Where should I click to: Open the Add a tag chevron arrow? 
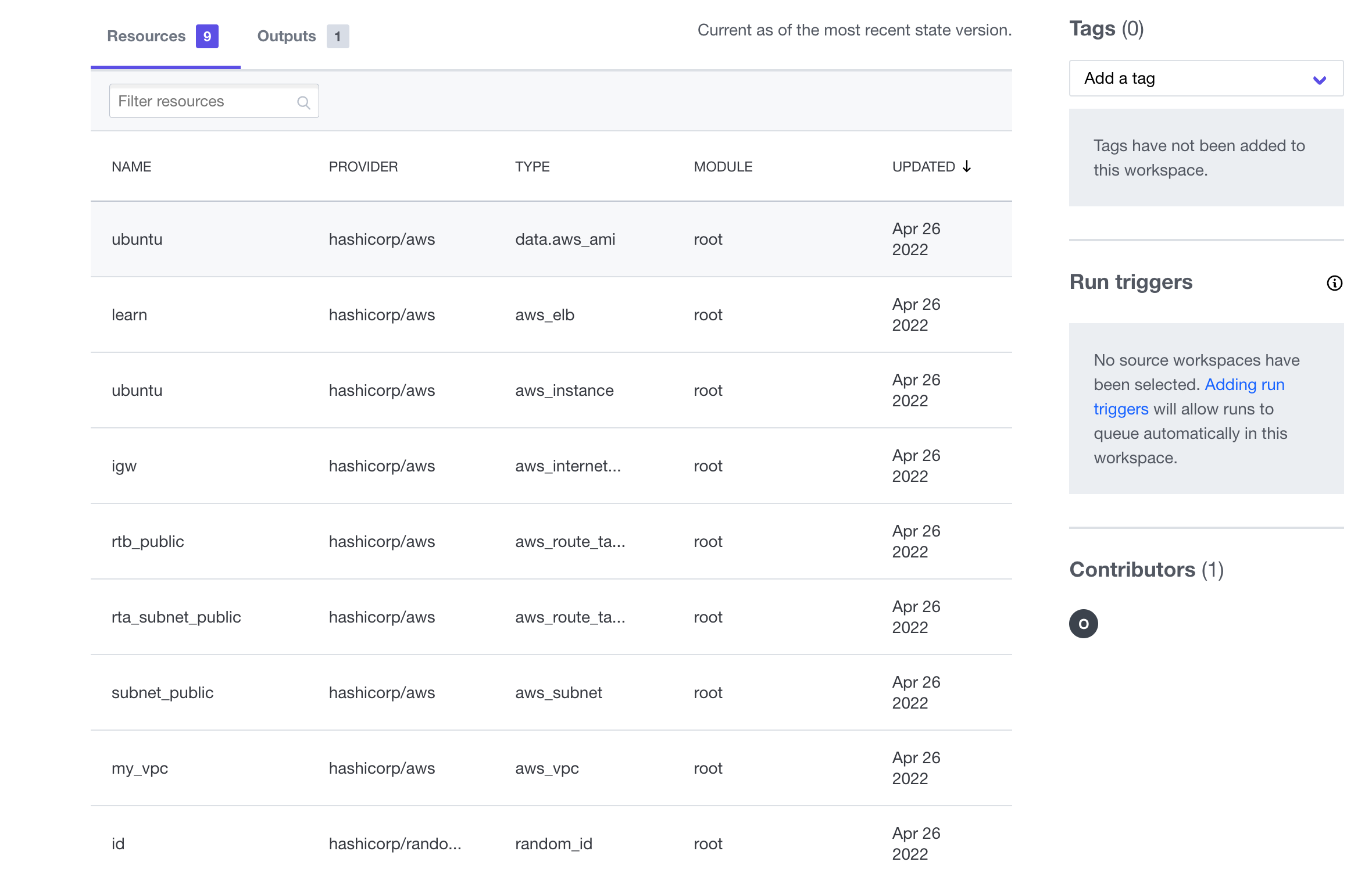[x=1320, y=78]
